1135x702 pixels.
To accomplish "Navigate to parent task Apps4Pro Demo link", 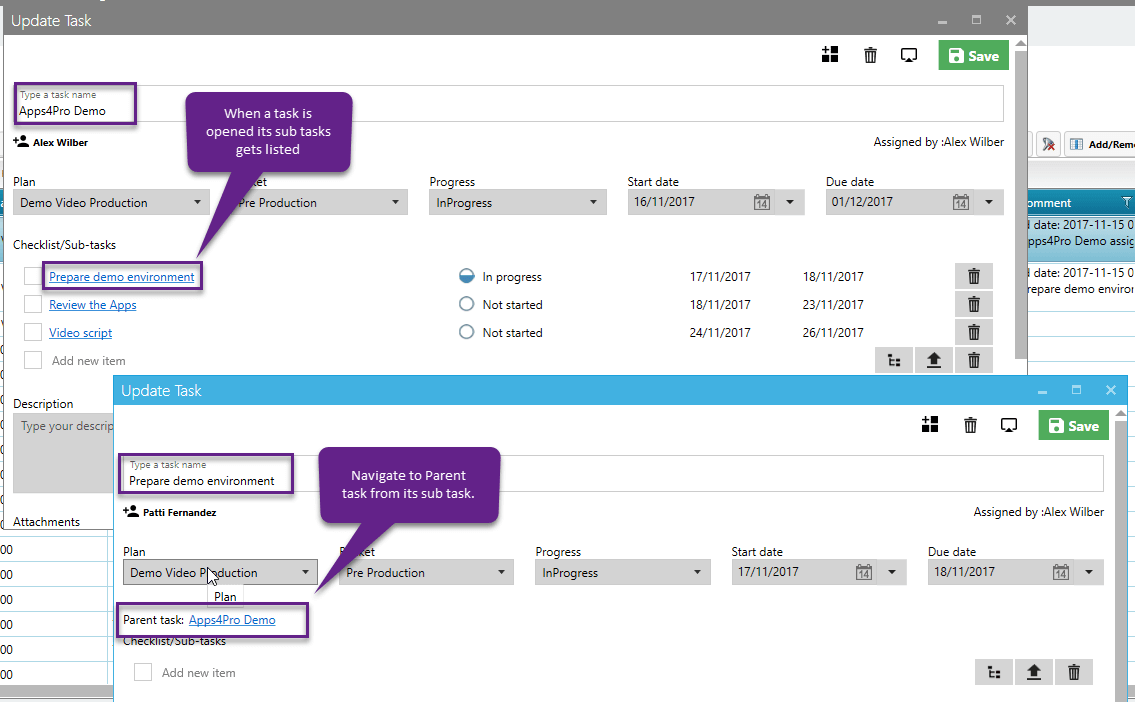I will [232, 619].
